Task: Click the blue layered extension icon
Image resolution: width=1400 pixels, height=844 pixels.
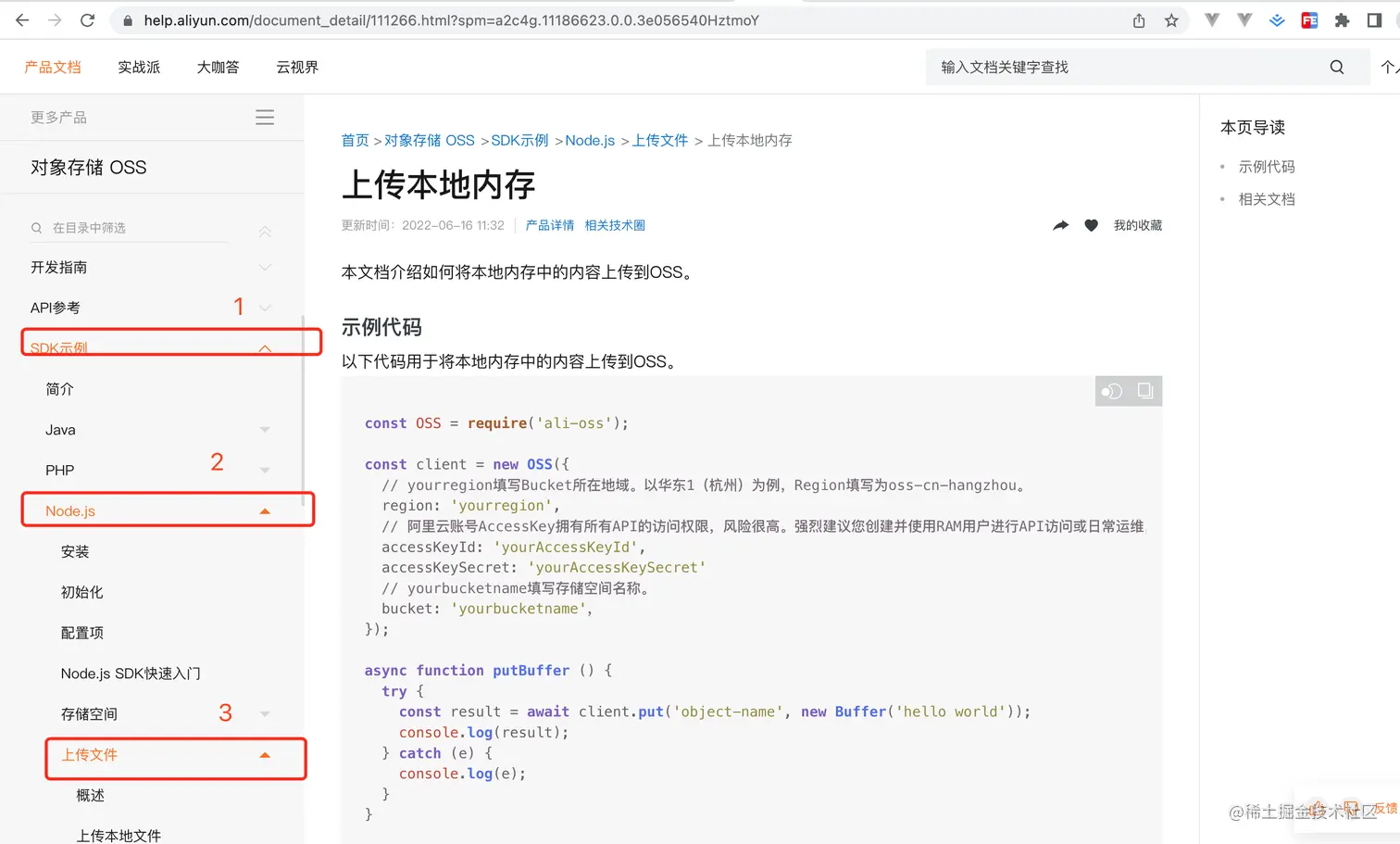Action: 1277,20
